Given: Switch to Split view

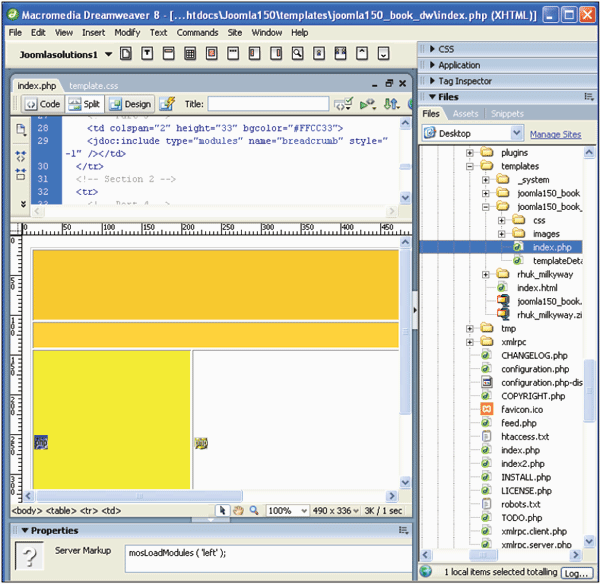Looking at the screenshot, I should (x=84, y=104).
